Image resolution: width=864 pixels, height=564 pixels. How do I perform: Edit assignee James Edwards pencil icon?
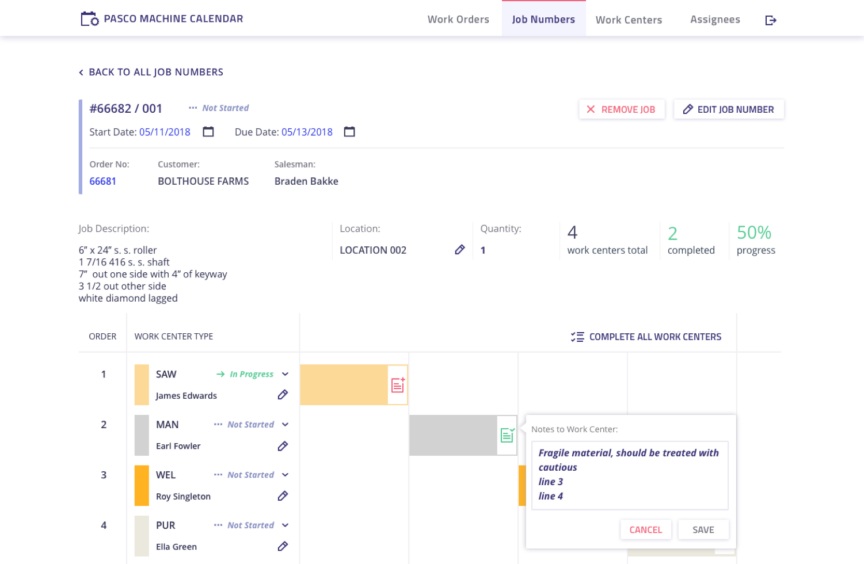pyautogui.click(x=283, y=395)
